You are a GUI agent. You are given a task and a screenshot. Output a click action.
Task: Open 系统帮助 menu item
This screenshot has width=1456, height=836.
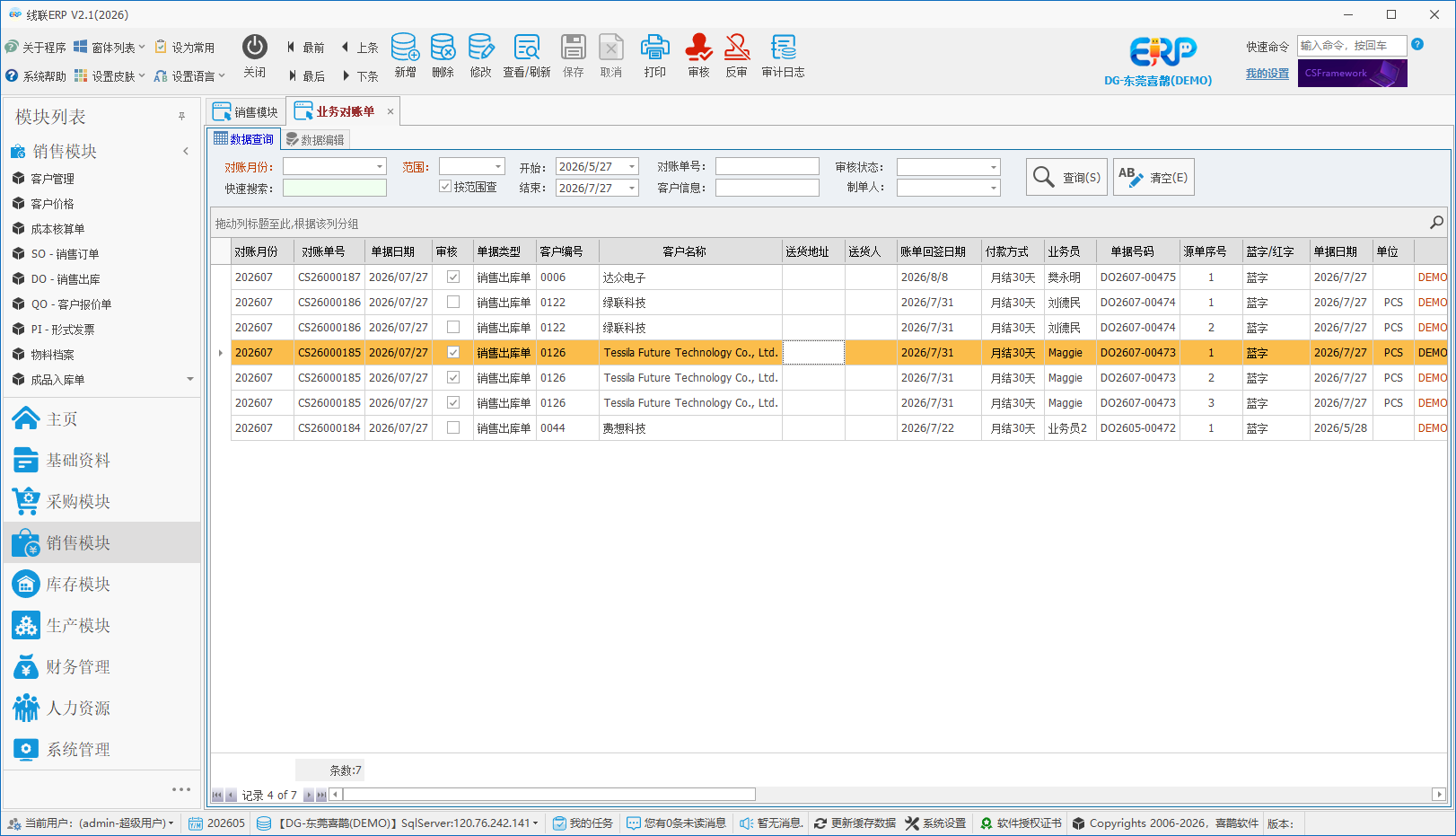pos(35,76)
